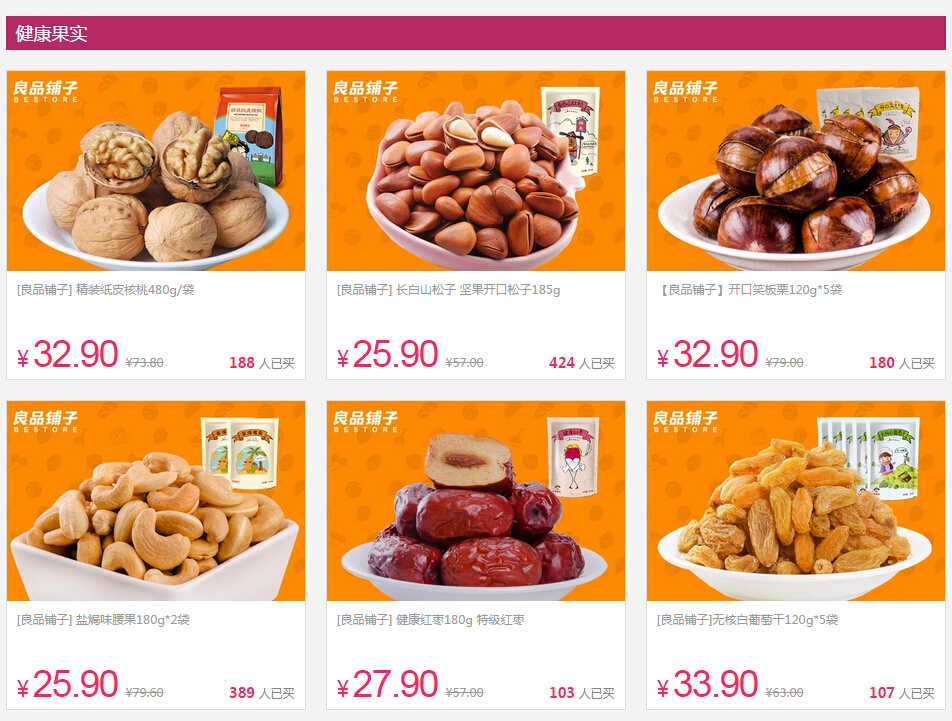Click the red dates ¥27.90 price
Viewport: 952px width, 721px height.
pyautogui.click(x=387, y=685)
